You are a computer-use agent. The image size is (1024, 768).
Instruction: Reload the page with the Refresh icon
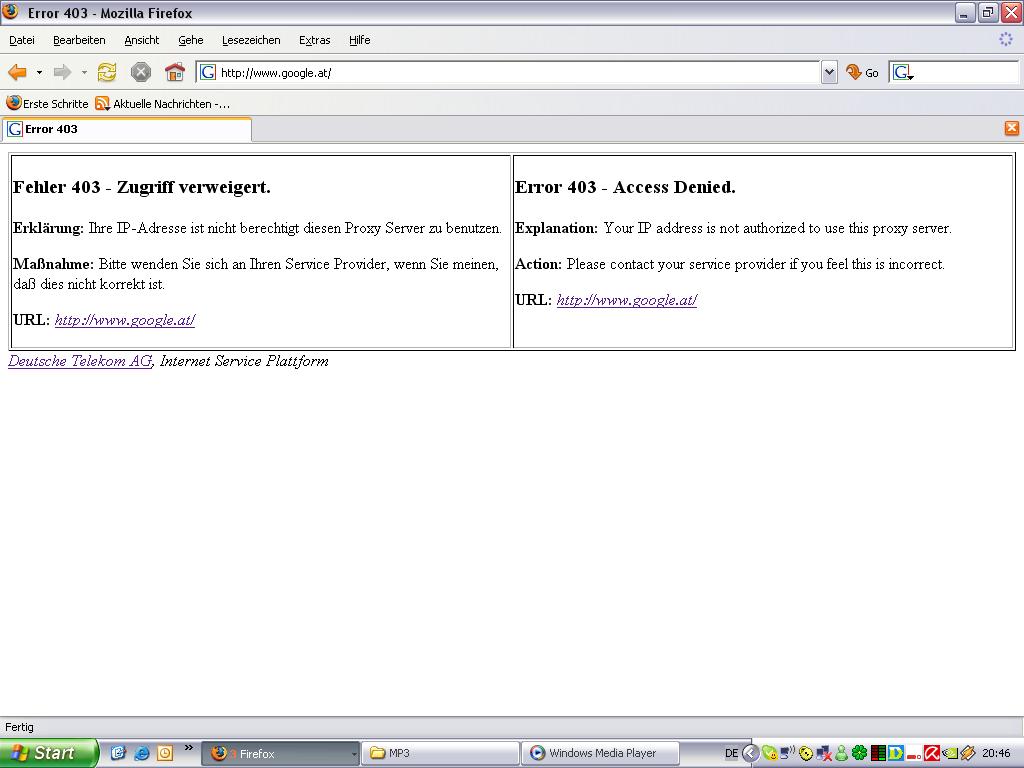click(x=107, y=72)
